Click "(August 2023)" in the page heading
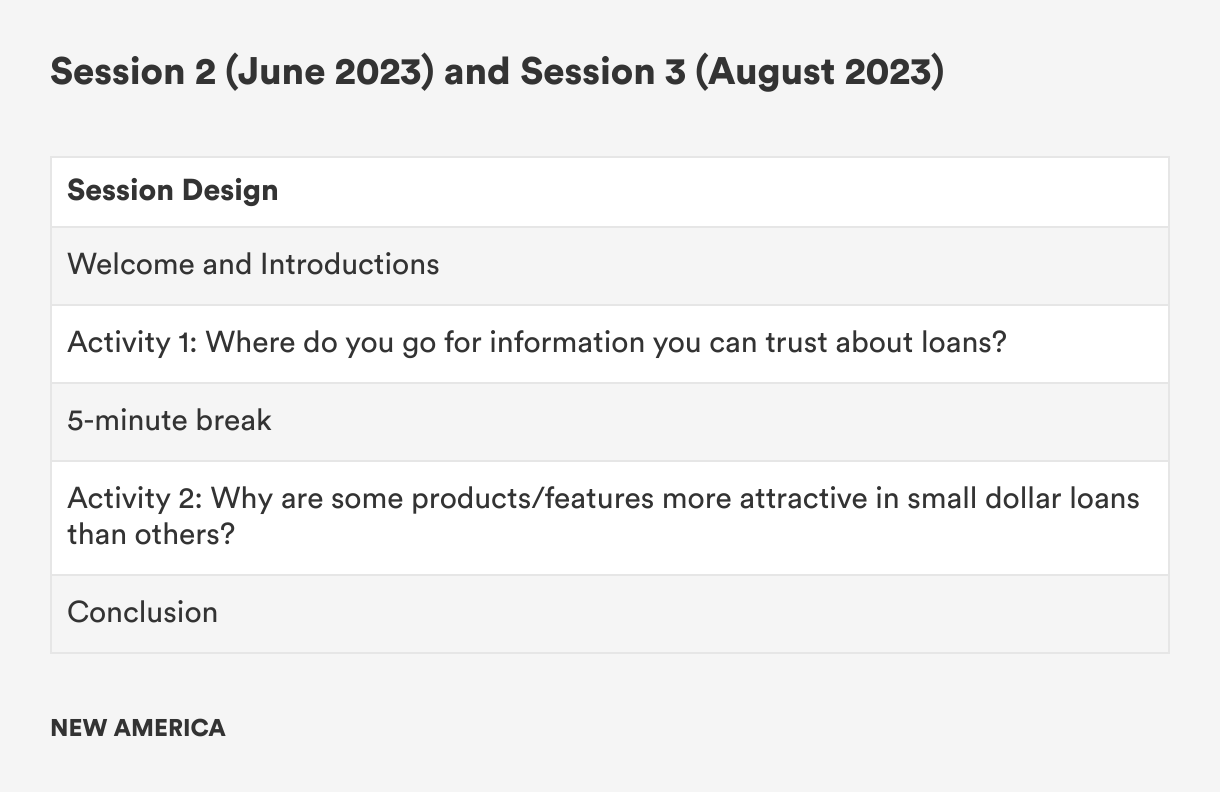Viewport: 1220px width, 792px height. tap(819, 72)
